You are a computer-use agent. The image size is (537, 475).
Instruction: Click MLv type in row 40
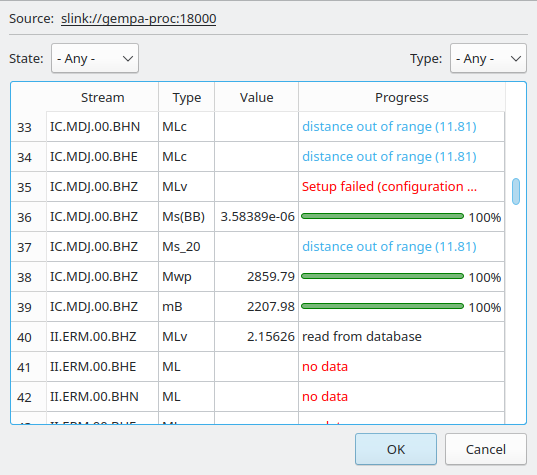187,337
